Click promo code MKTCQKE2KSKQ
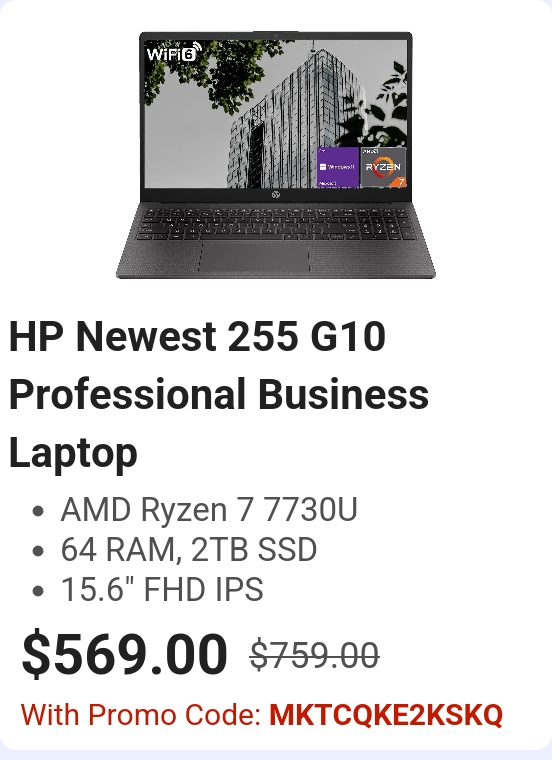Screen dimensions: 552x760 (386, 715)
